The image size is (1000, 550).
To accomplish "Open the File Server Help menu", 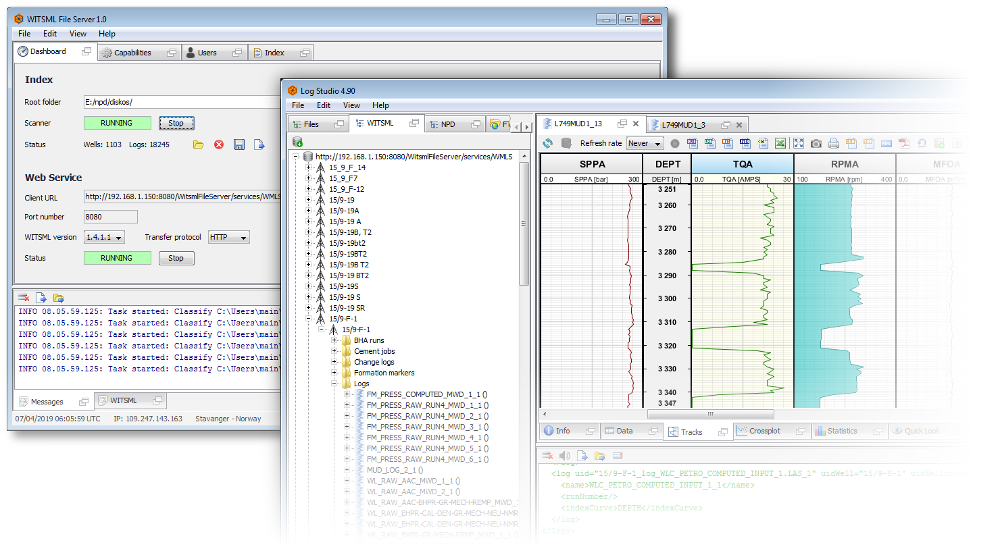I will click(107, 34).
